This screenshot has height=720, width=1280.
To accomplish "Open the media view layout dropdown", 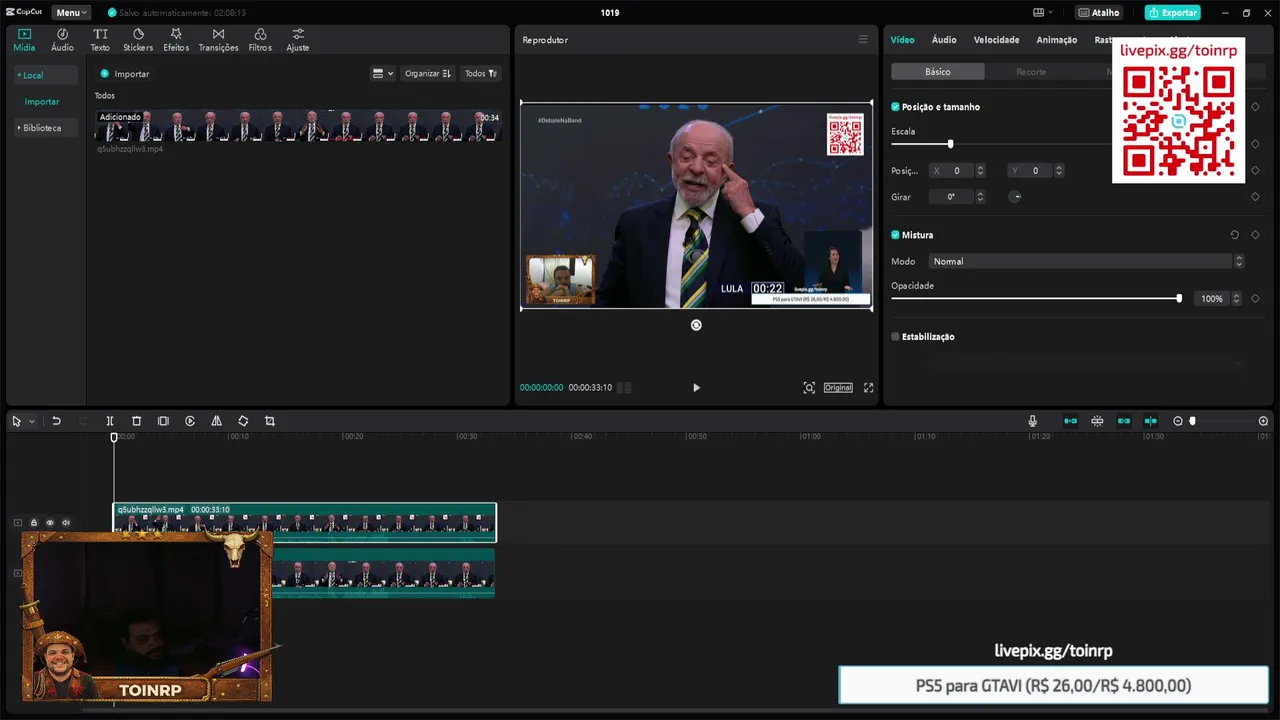I will [x=383, y=74].
